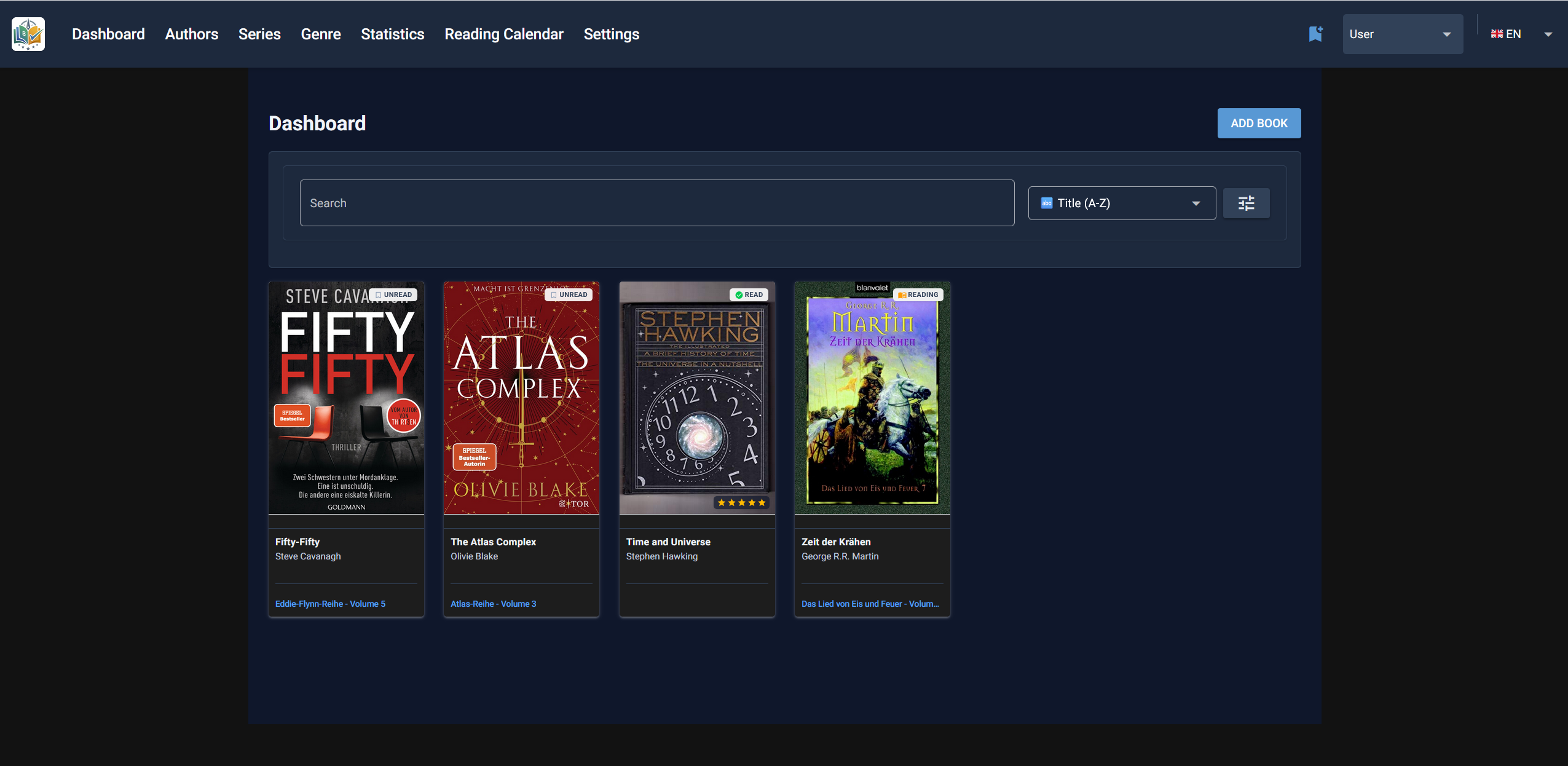Click The Atlas Complex title text
The image size is (1568, 766).
pos(493,542)
